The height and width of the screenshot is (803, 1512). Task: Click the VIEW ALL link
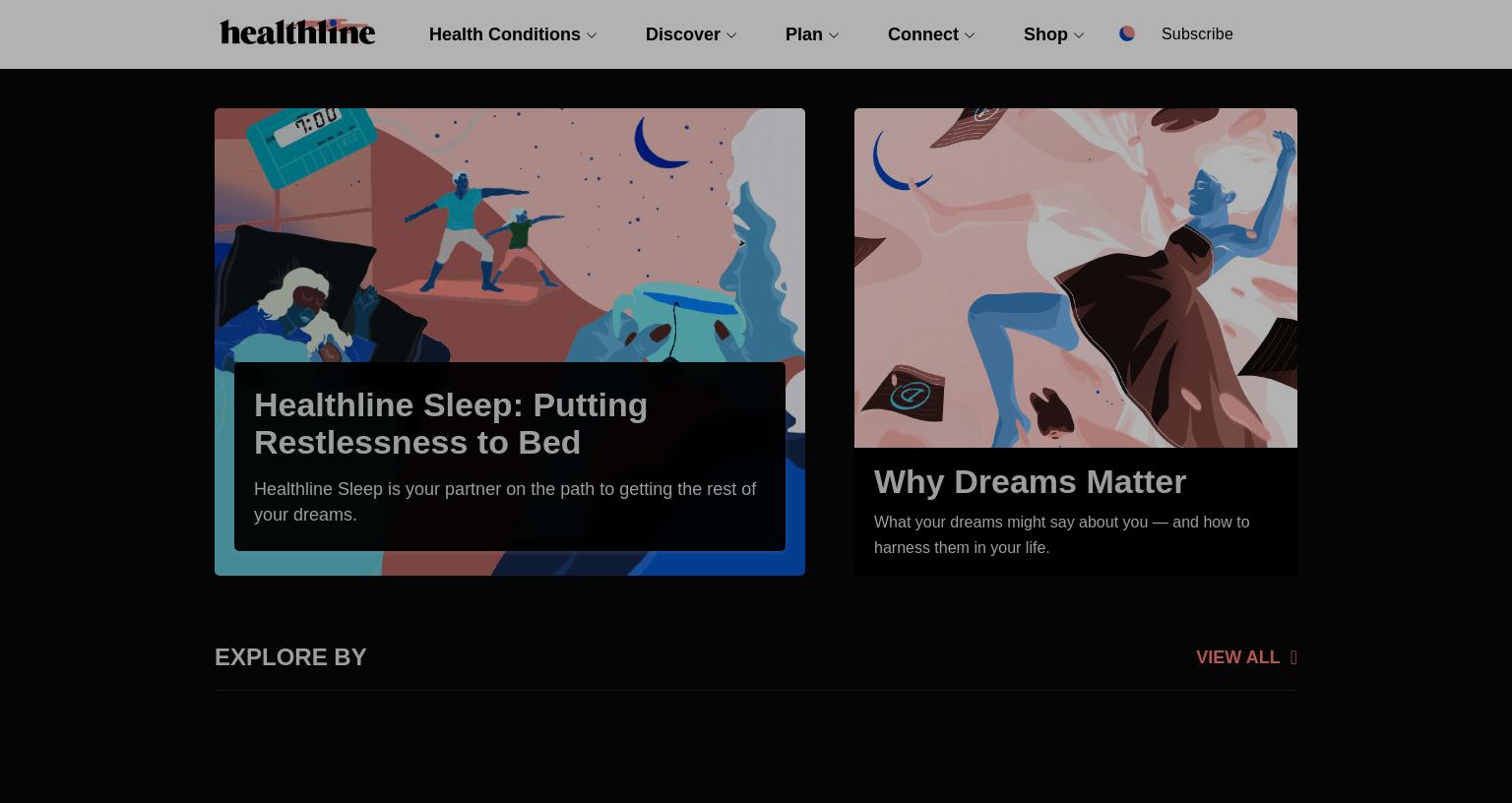click(x=1237, y=657)
